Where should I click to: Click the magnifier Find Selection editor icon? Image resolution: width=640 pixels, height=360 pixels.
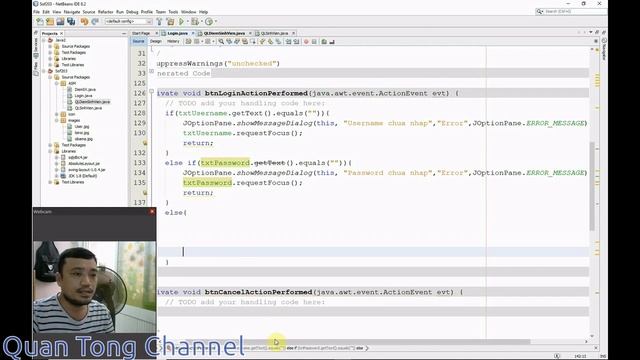[221, 42]
